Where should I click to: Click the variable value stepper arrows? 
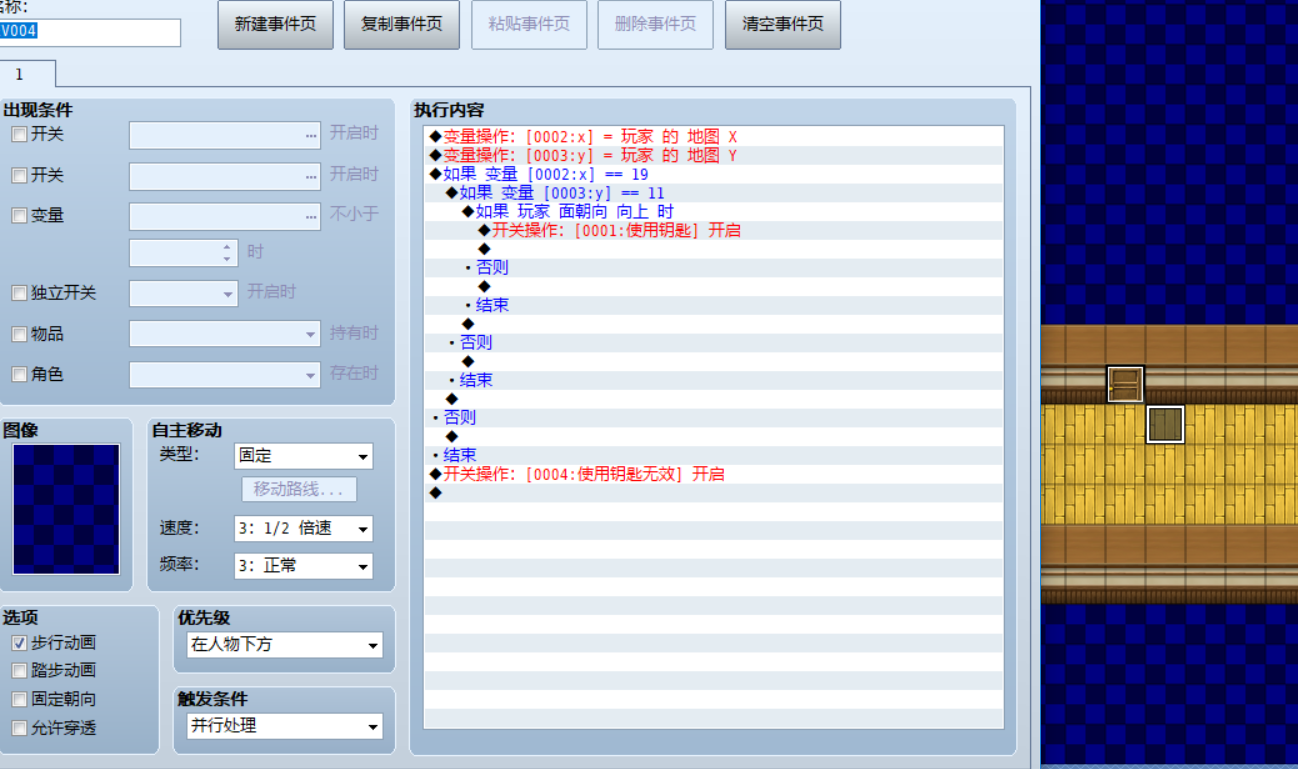tap(228, 253)
